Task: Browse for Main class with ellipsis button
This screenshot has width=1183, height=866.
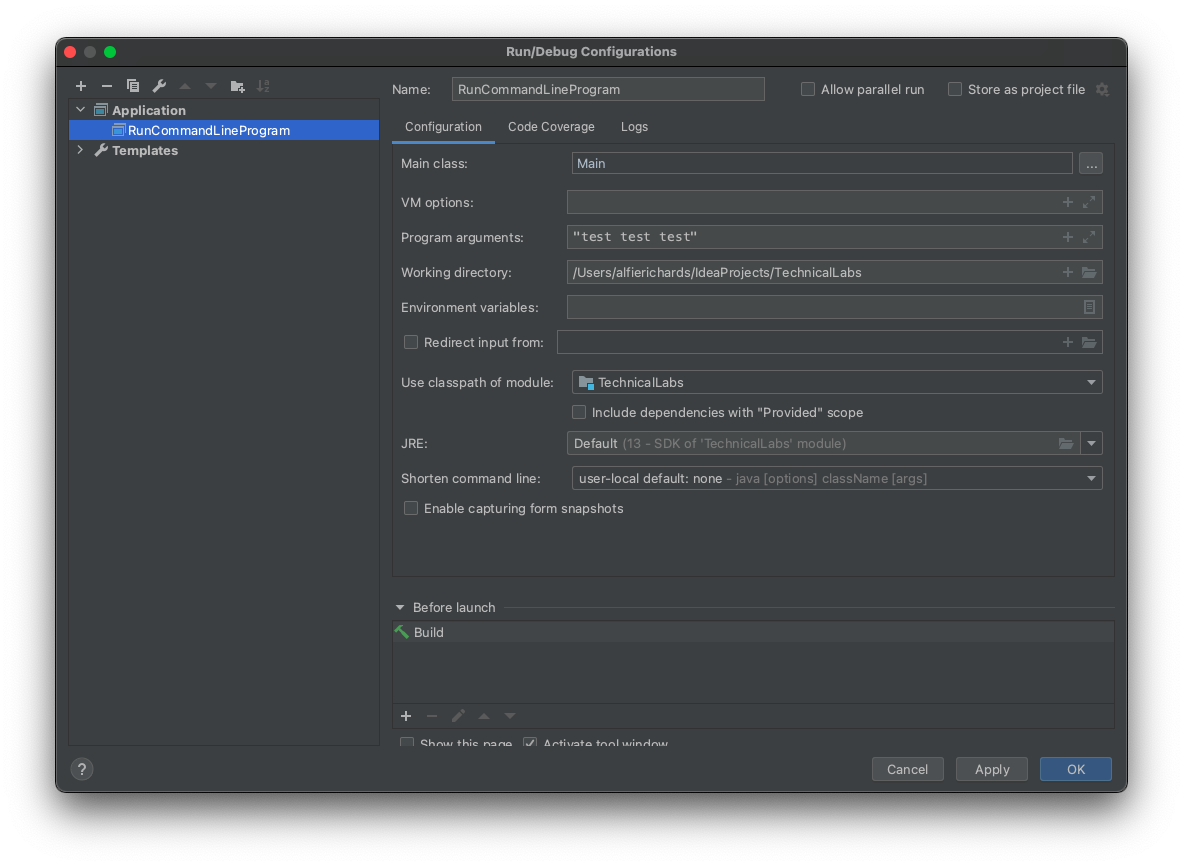Action: point(1091,164)
